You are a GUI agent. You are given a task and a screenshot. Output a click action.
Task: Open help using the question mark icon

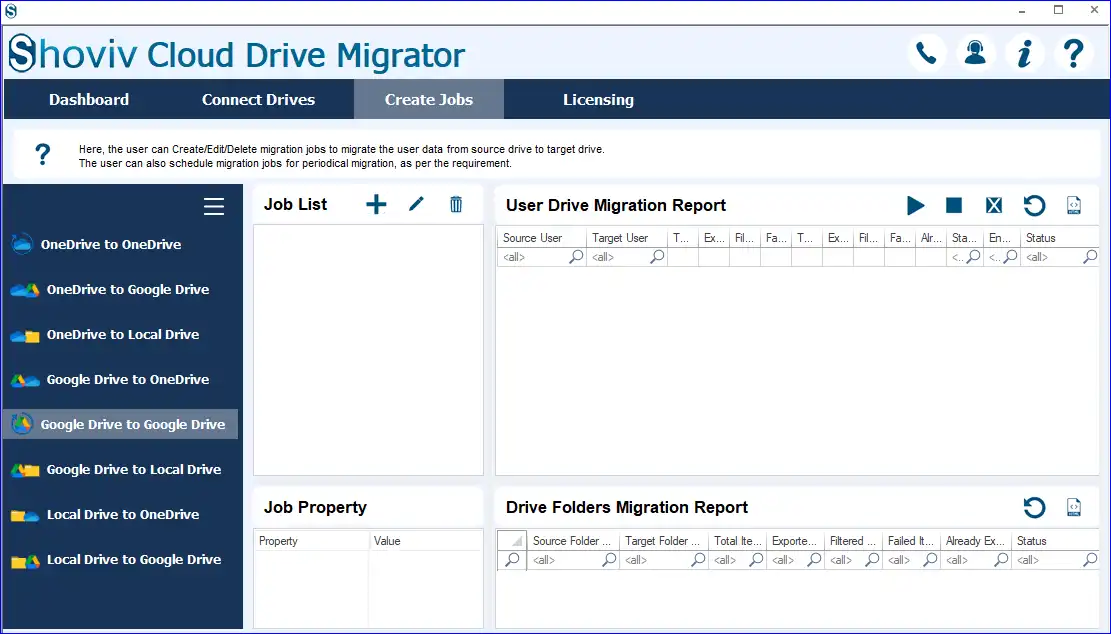coord(1074,54)
